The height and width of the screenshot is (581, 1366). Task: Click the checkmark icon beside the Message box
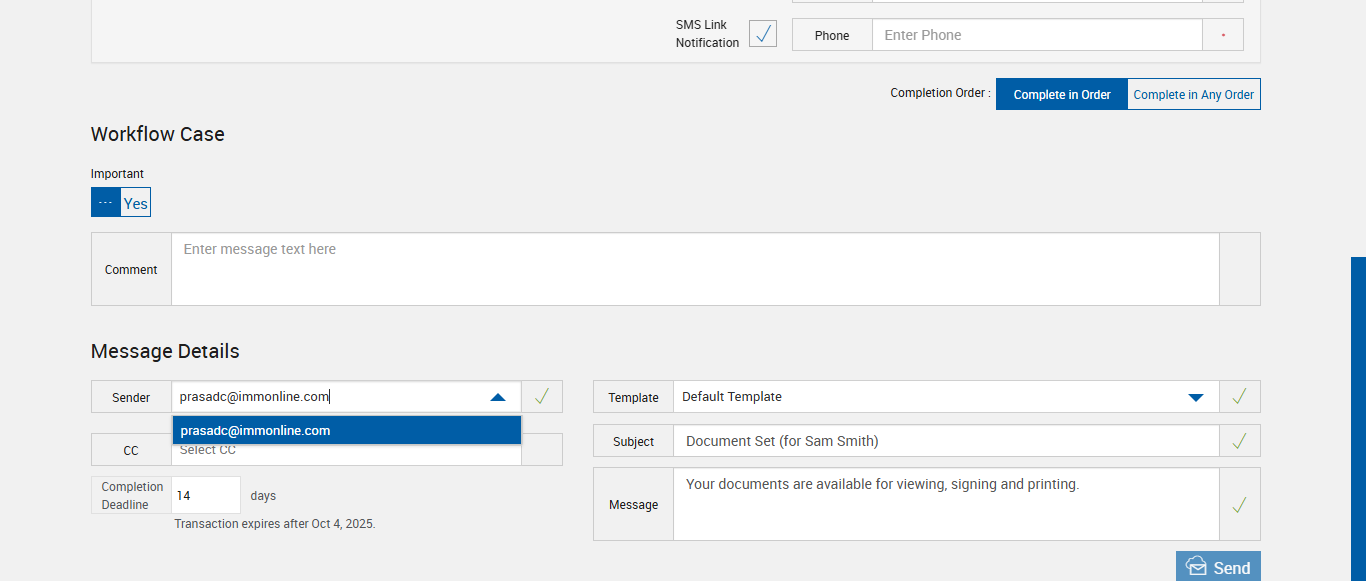[x=1239, y=505]
